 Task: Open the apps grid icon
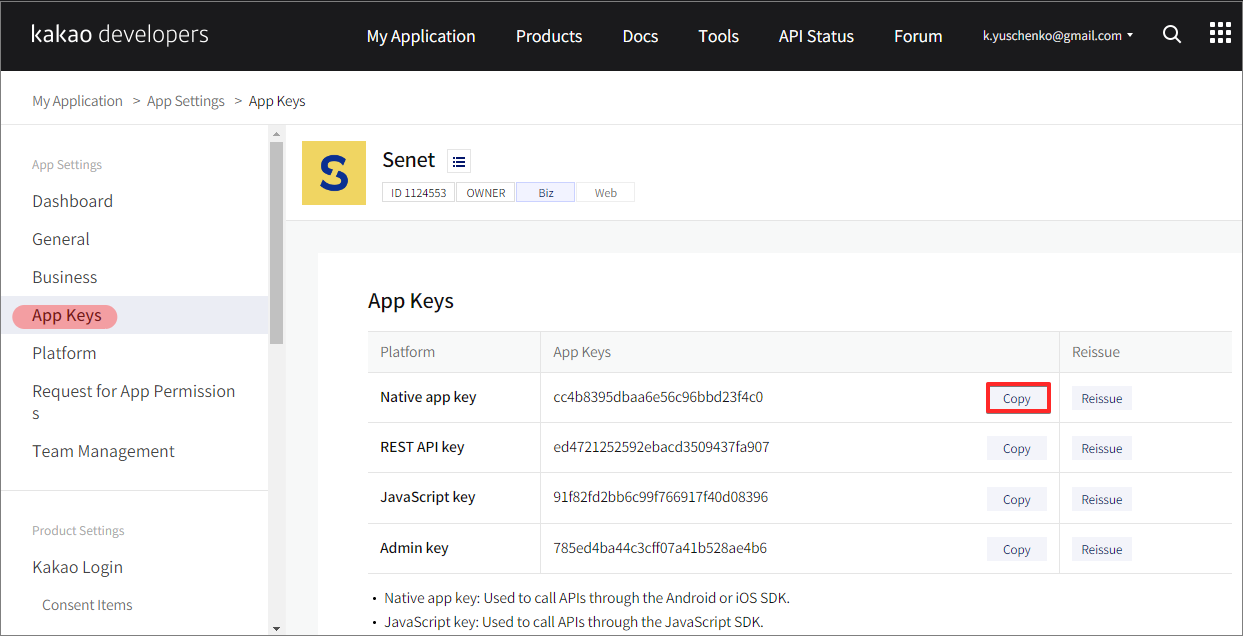1220,34
